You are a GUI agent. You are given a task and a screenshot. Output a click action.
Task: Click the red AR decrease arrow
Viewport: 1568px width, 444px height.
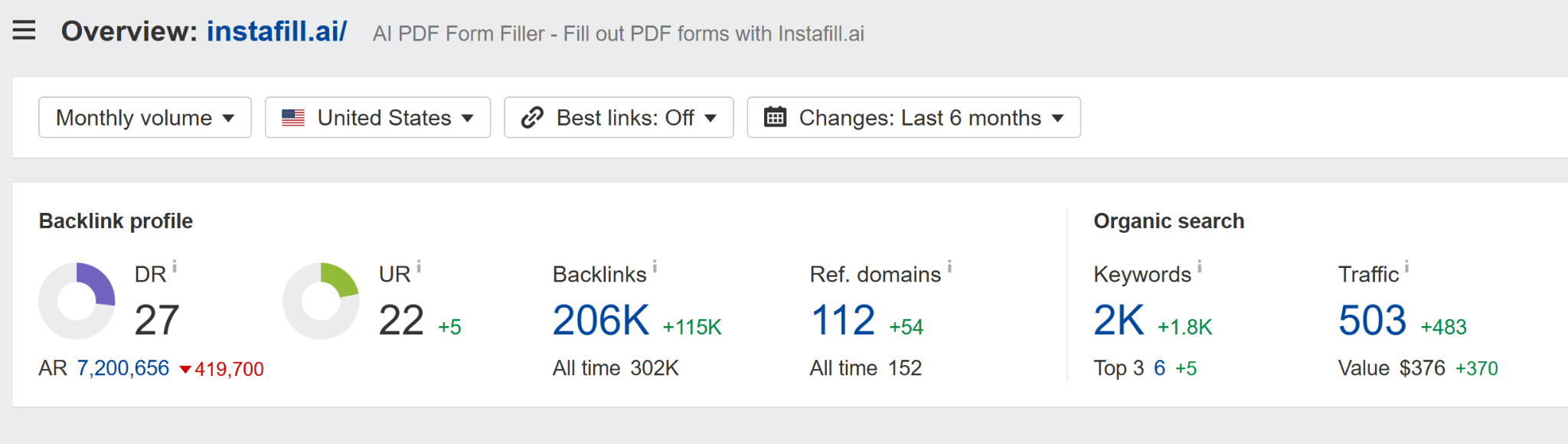(x=185, y=370)
